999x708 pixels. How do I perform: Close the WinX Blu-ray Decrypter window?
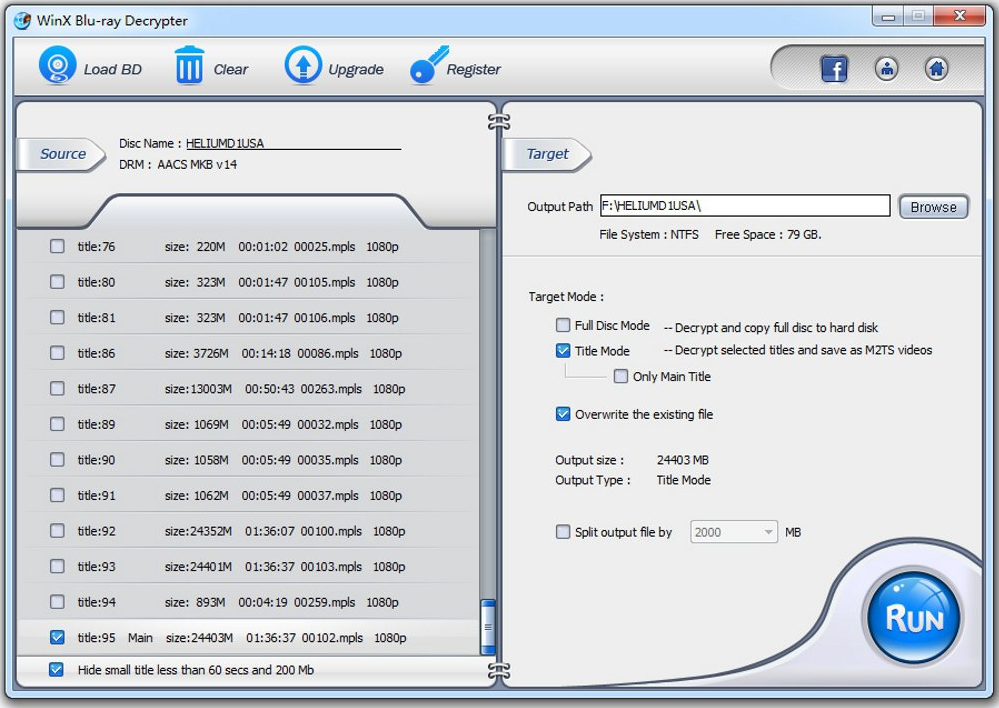(x=959, y=16)
